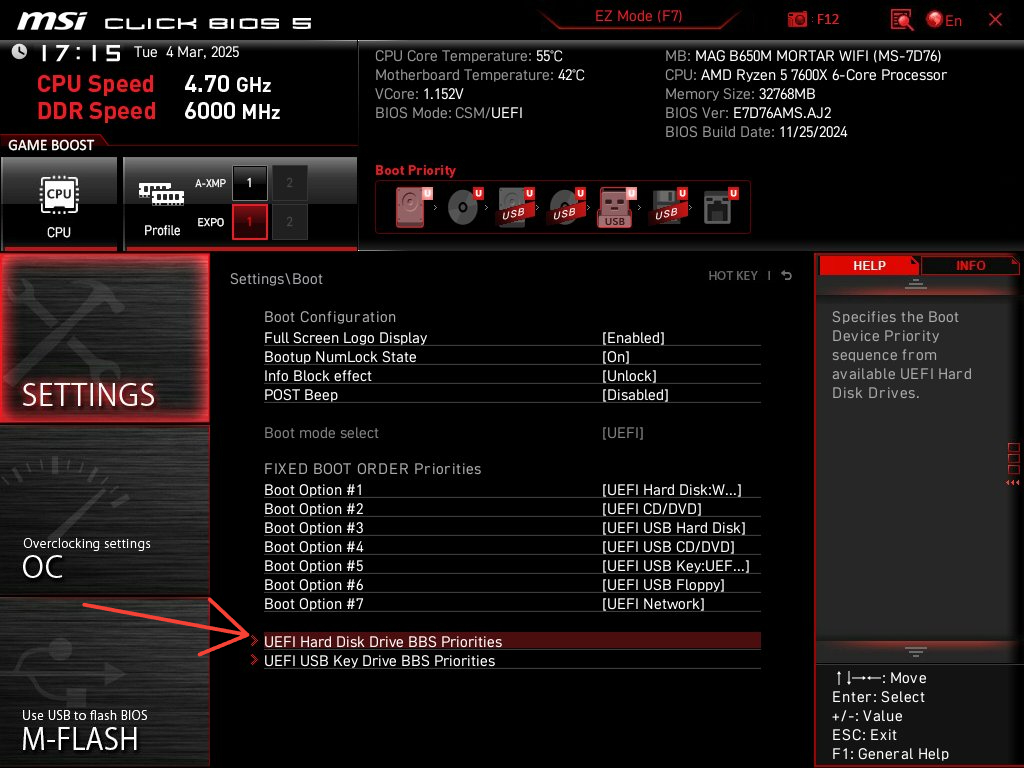Click the hard disk icon in Boot Priority
The height and width of the screenshot is (768, 1024).
[x=410, y=207]
